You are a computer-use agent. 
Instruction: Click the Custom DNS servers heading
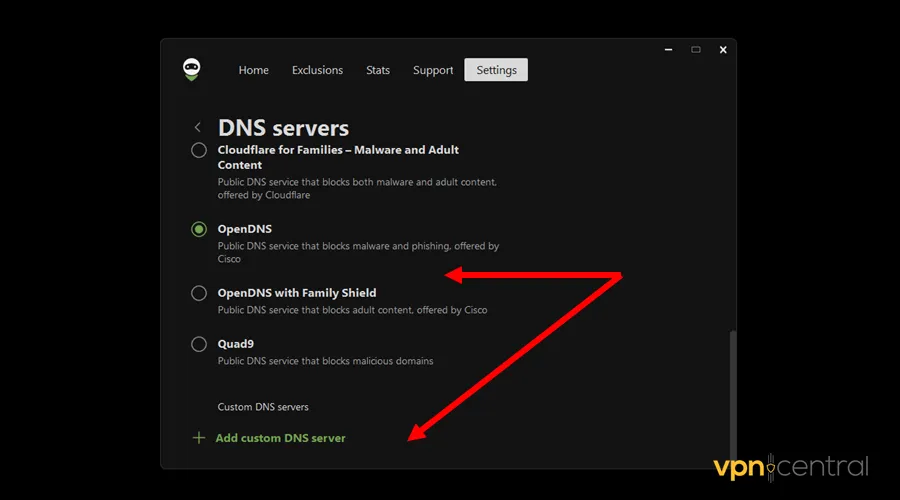pyautogui.click(x=263, y=407)
